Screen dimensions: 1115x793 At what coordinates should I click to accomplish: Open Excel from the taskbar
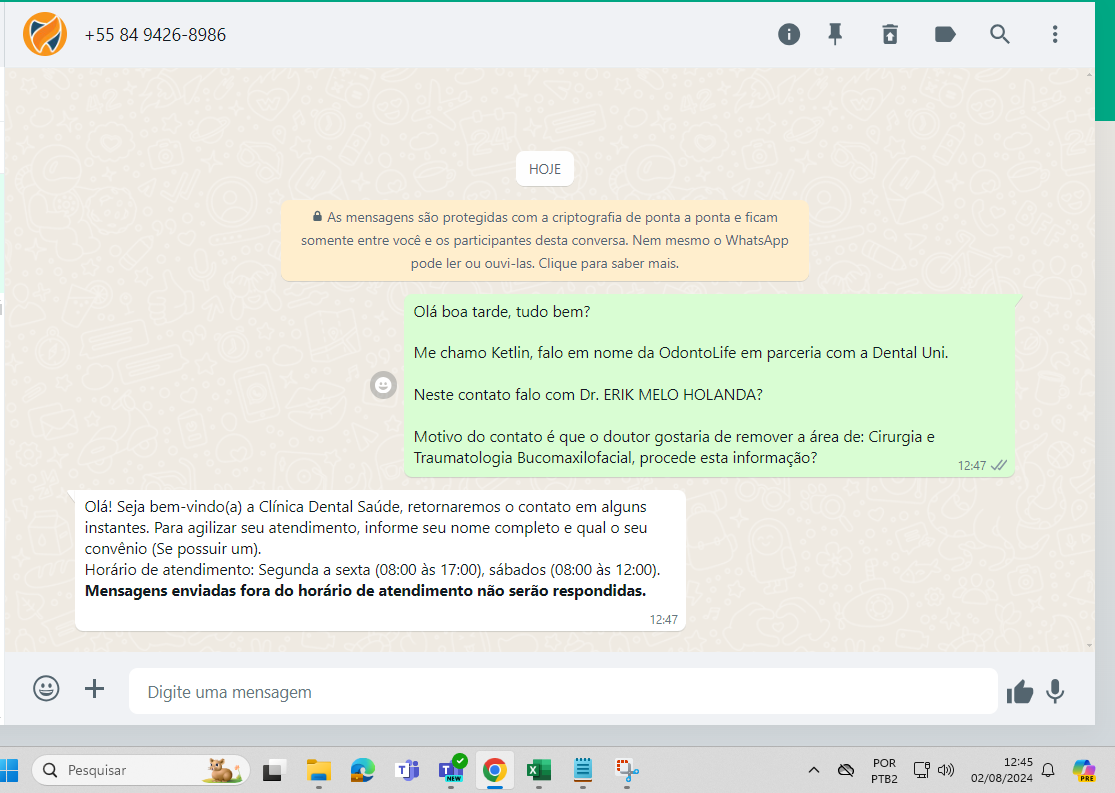[x=539, y=770]
